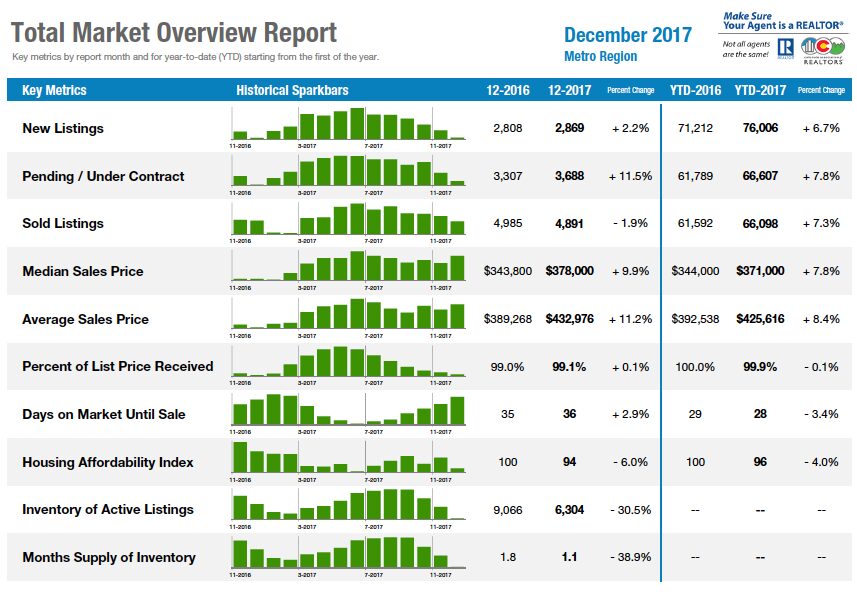Select the YTD-2017 column header

point(760,90)
